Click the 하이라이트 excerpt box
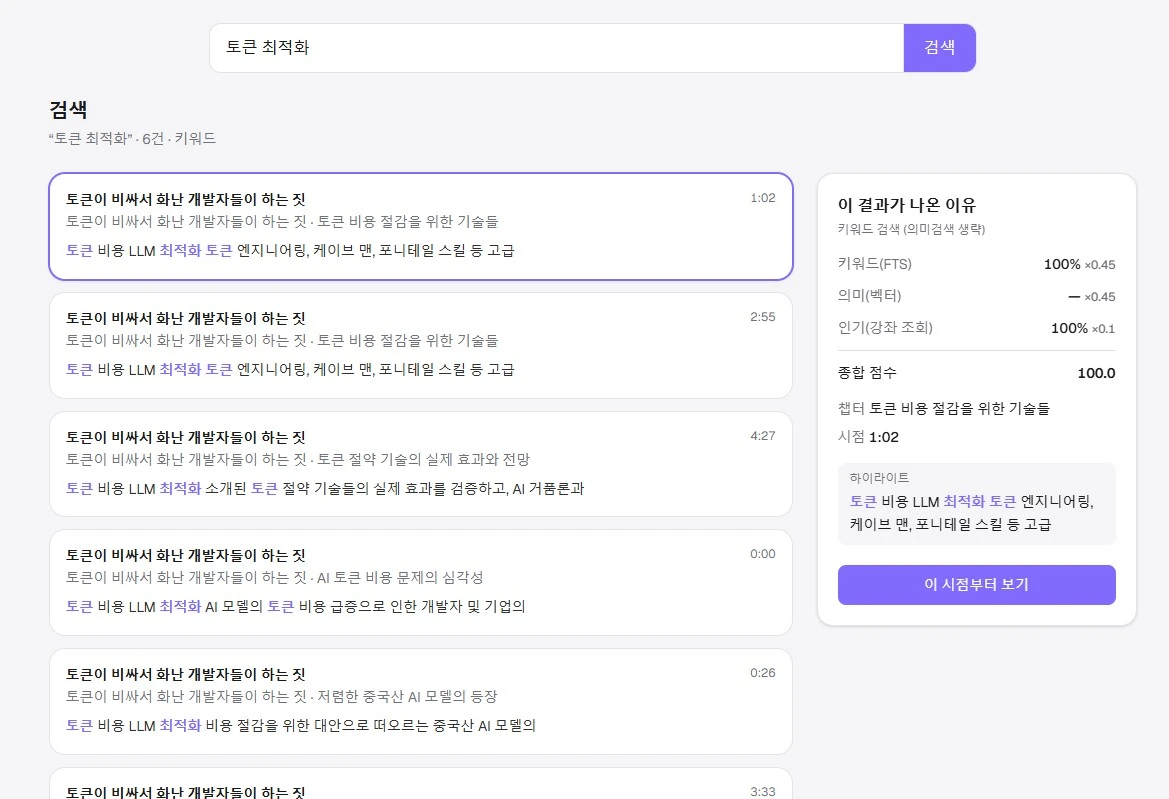Image resolution: width=1169 pixels, height=799 pixels. click(x=977, y=504)
